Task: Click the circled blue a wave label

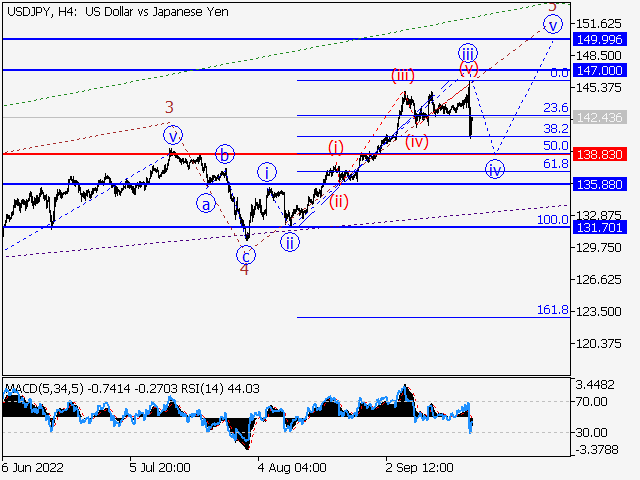Action: pos(206,204)
